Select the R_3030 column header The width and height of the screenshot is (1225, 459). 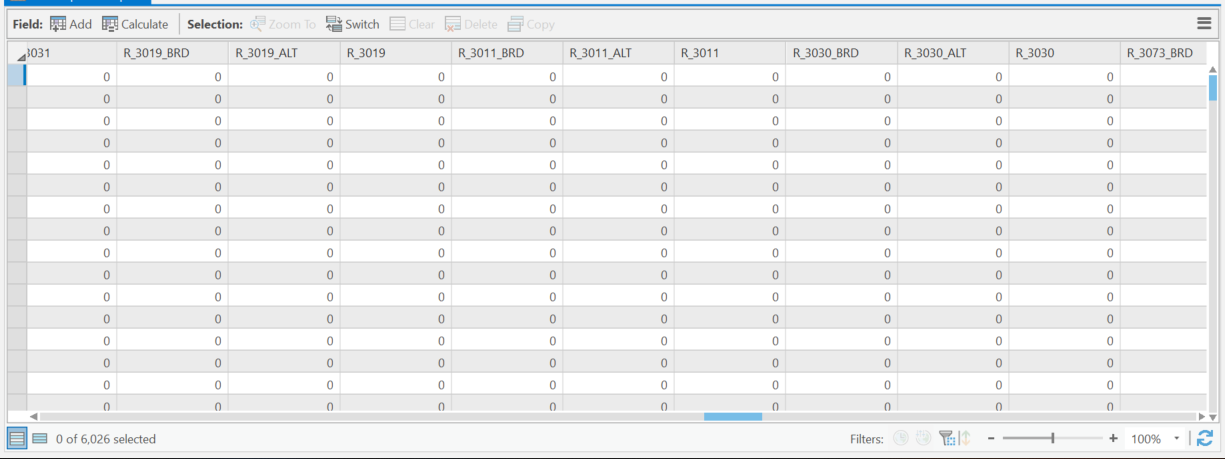1065,53
